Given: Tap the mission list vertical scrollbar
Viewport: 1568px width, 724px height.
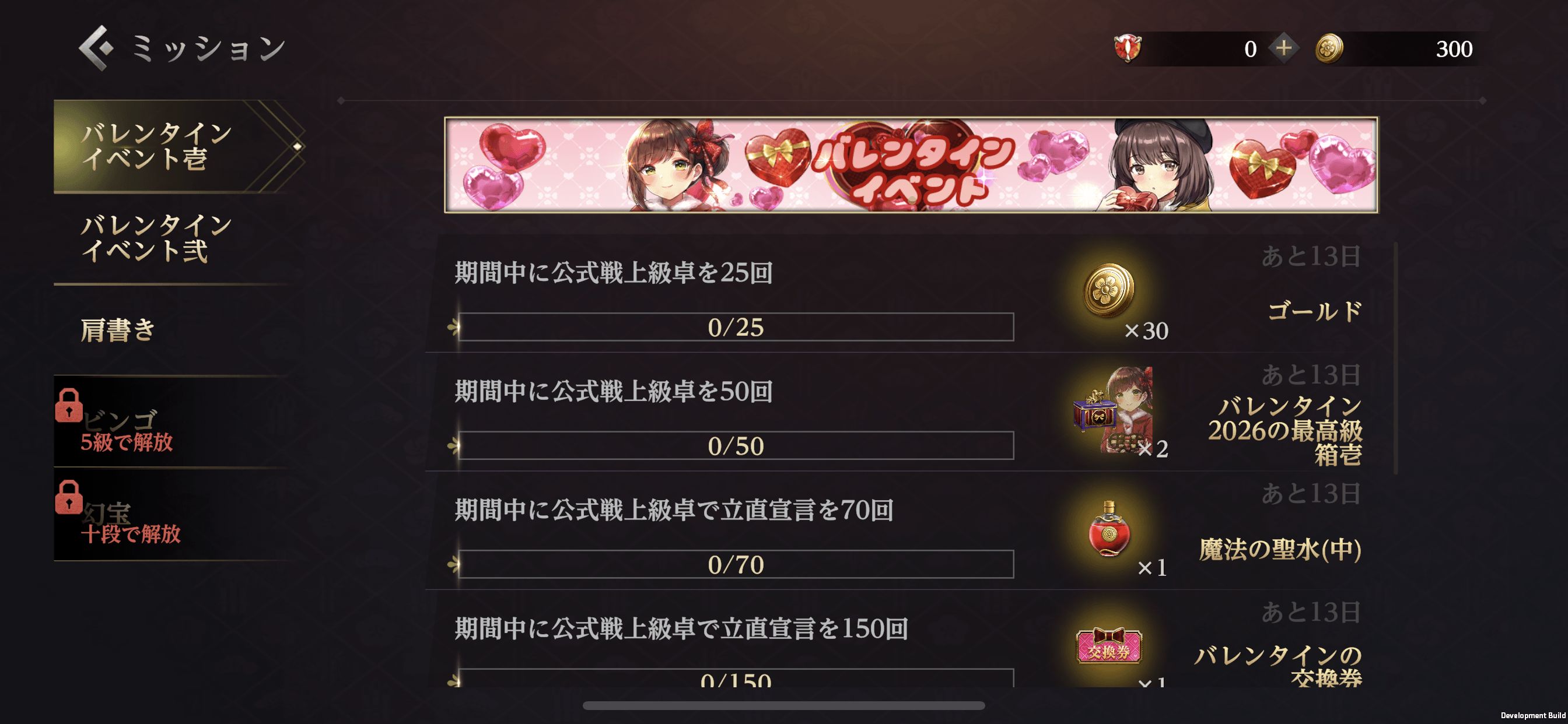Looking at the screenshot, I should coord(1395,359).
